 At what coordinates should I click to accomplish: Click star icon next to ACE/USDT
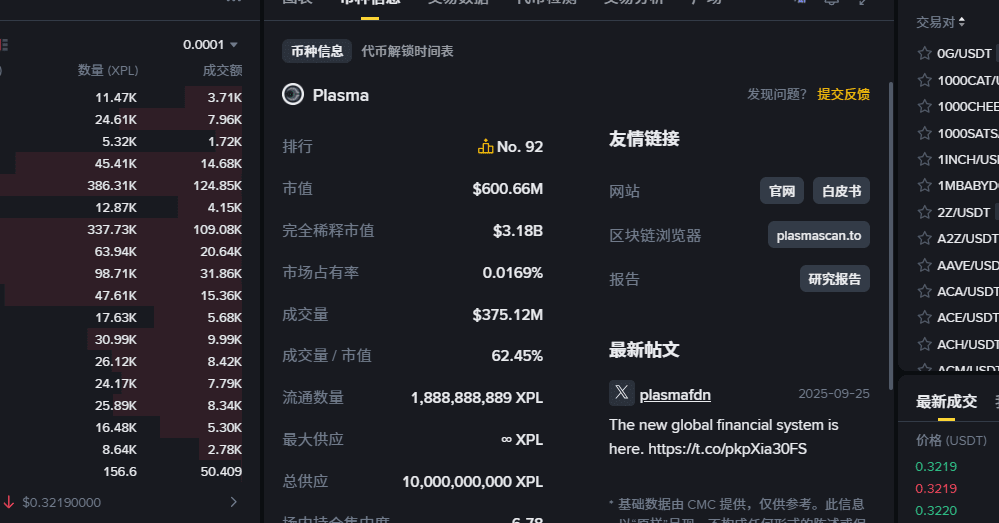tap(924, 317)
